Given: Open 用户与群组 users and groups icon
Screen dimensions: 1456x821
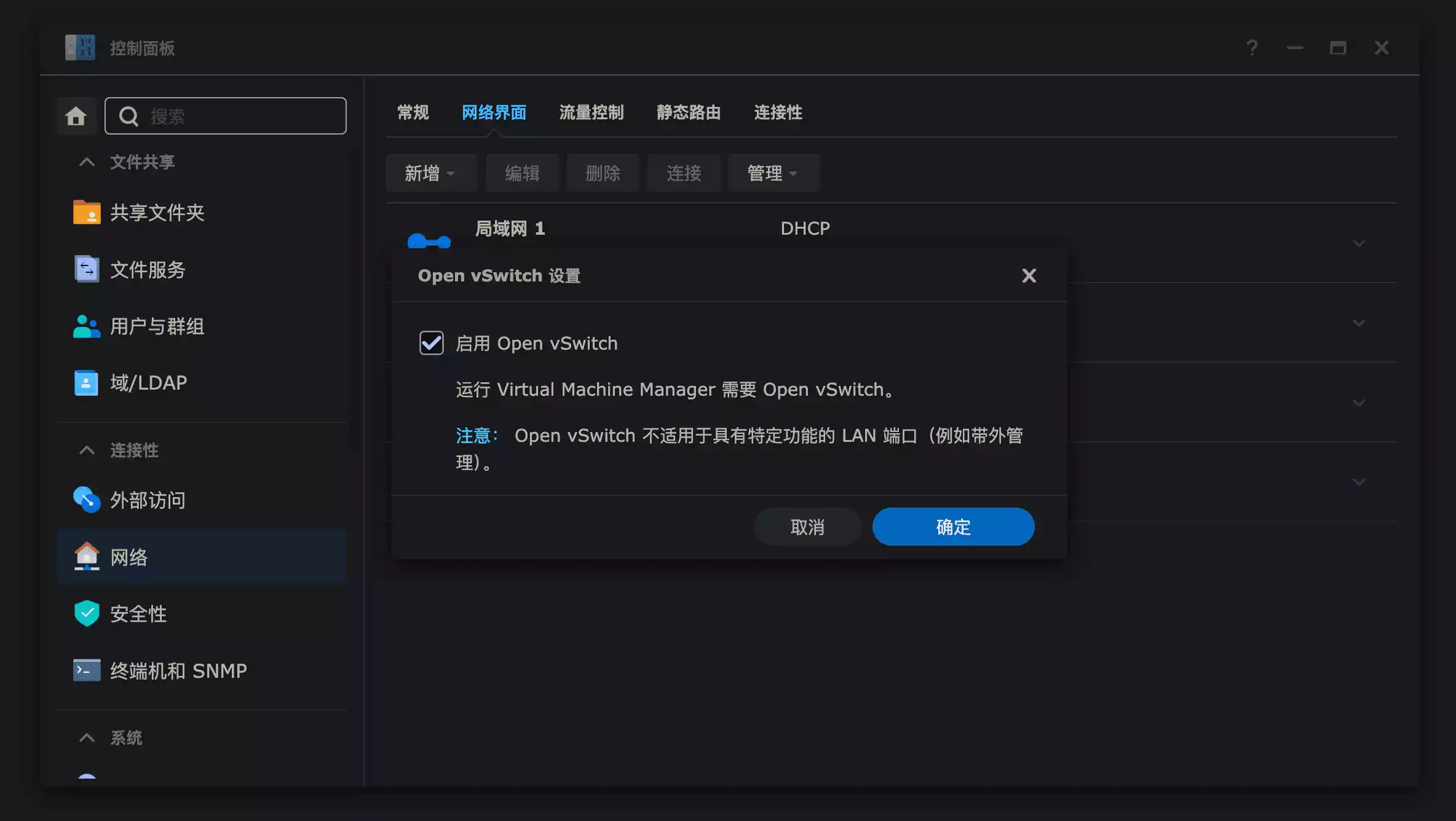Looking at the screenshot, I should point(86,326).
